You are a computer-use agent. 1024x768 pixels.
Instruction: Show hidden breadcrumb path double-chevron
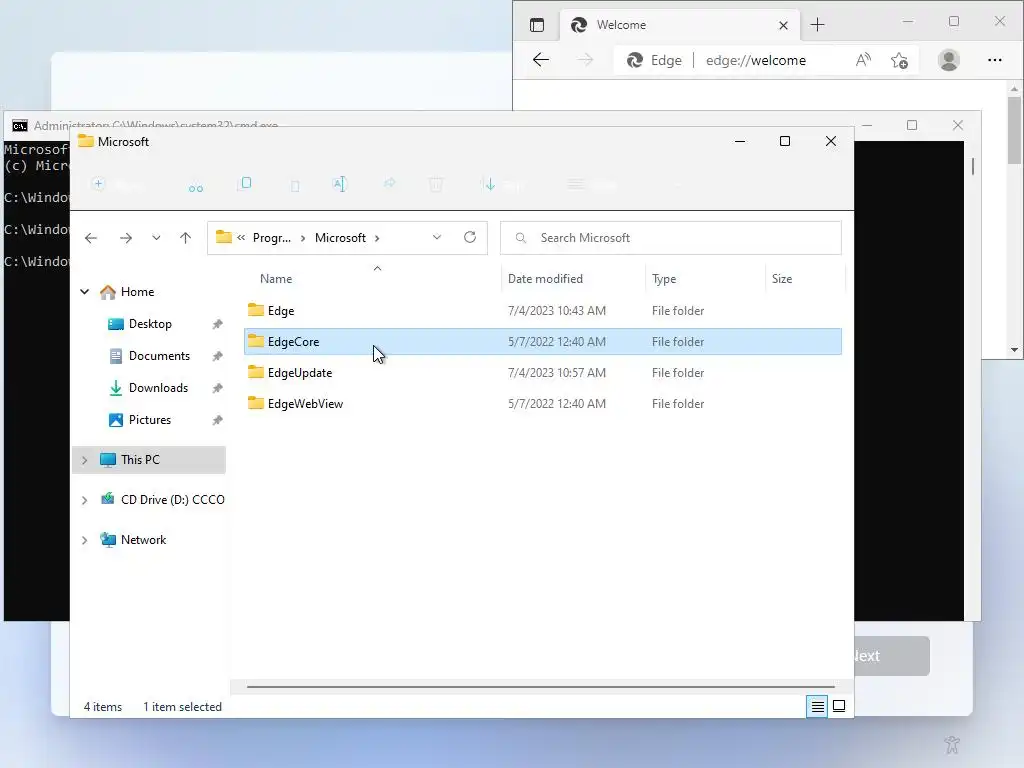pos(241,238)
